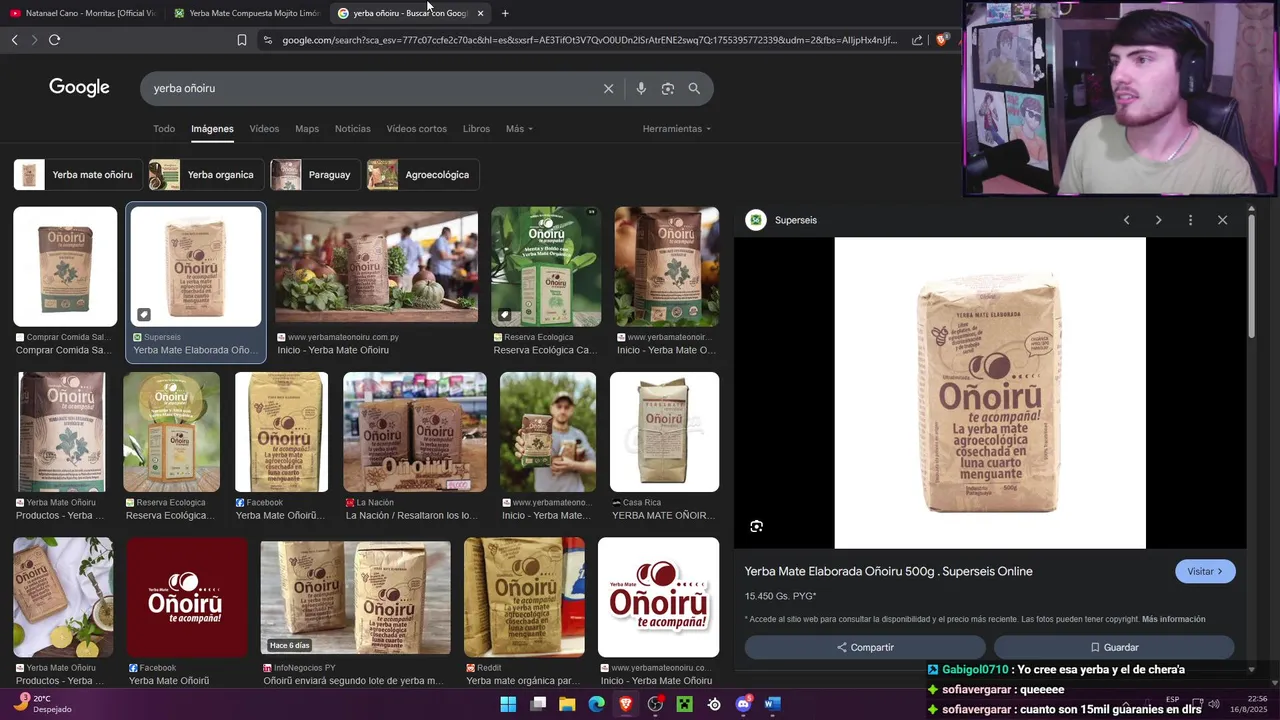Click the Compartir button
This screenshot has height=720, width=1280.
[x=865, y=647]
